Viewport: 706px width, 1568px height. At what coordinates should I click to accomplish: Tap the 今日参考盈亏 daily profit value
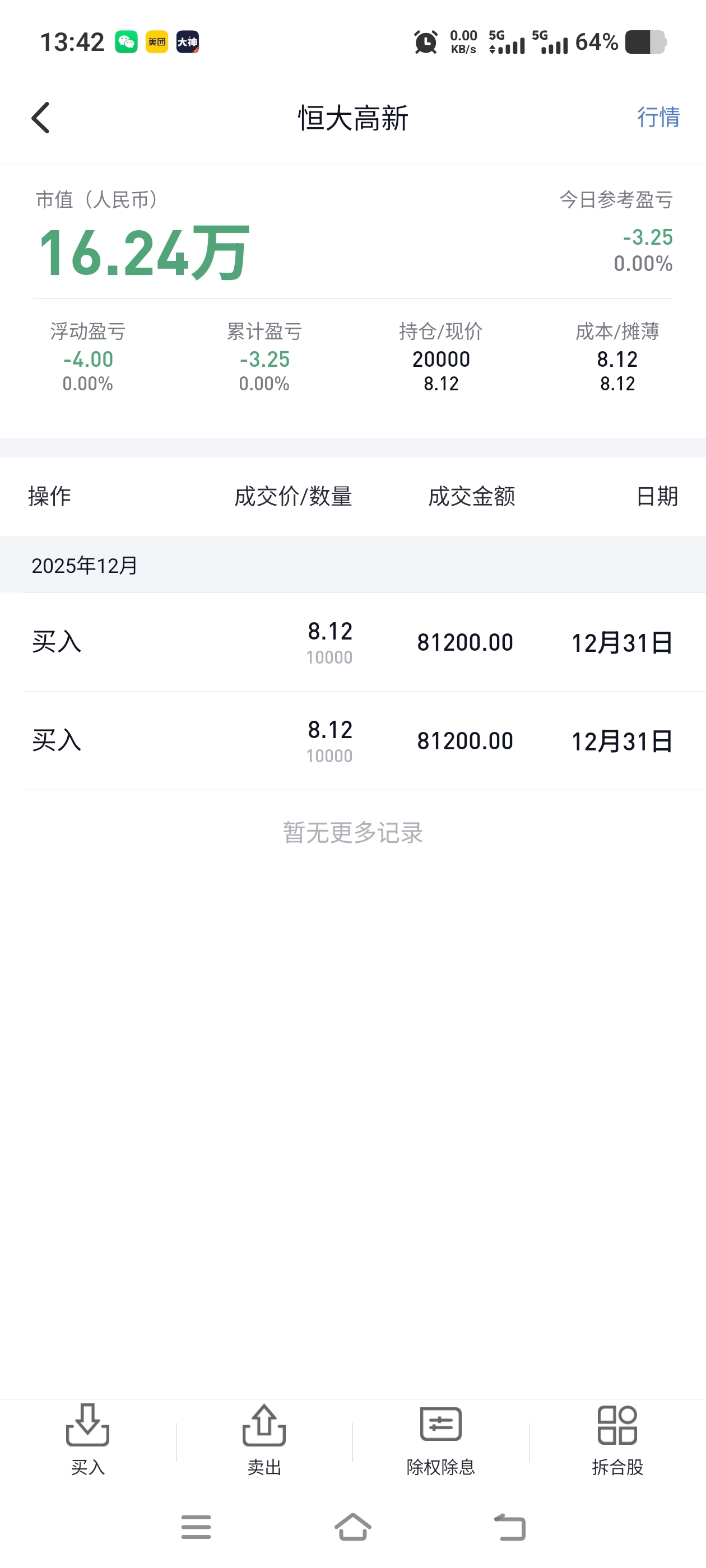648,237
